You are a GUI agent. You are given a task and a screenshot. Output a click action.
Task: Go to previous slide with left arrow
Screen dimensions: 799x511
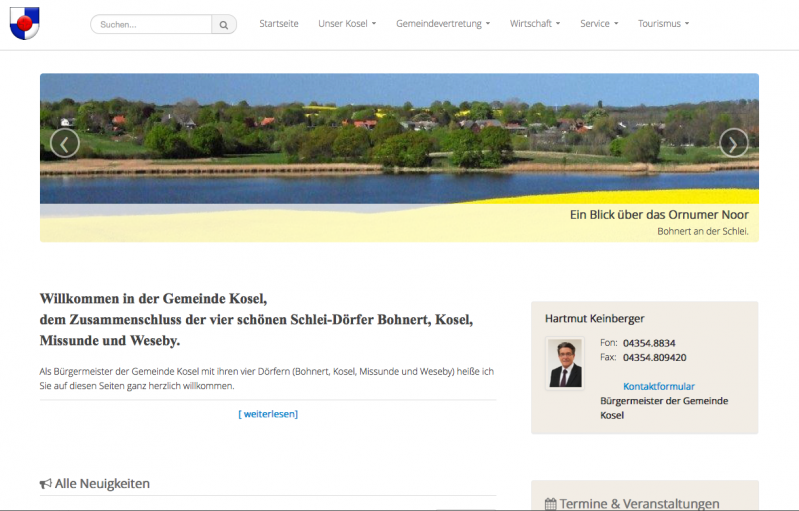pos(65,143)
